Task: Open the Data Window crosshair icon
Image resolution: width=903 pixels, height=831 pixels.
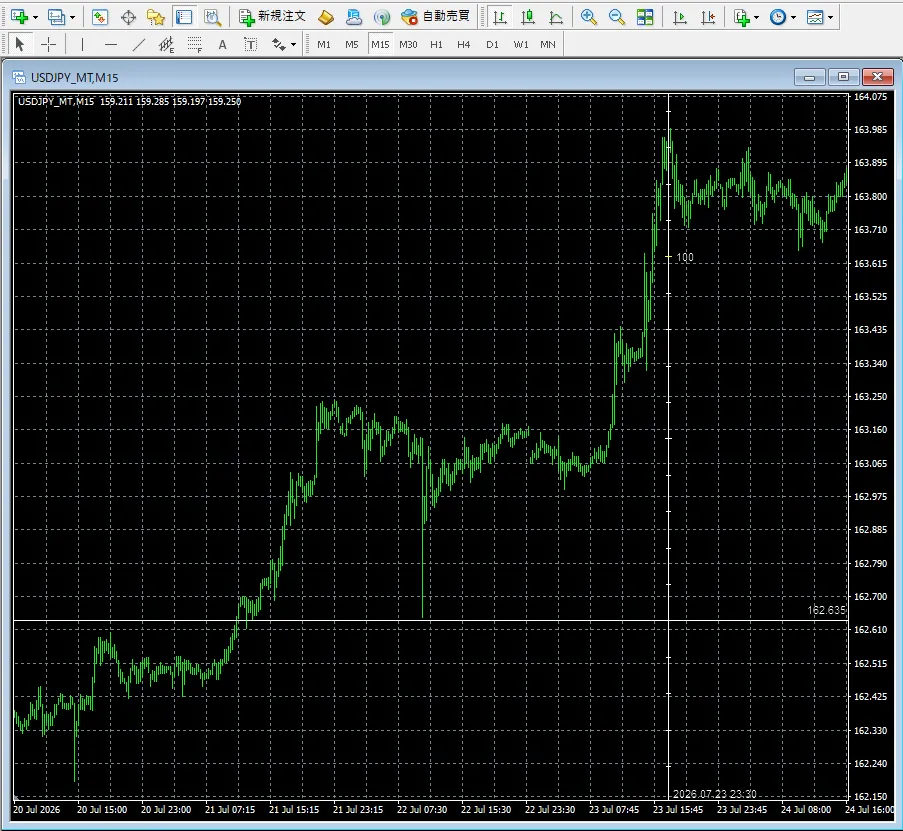Action: pos(128,17)
